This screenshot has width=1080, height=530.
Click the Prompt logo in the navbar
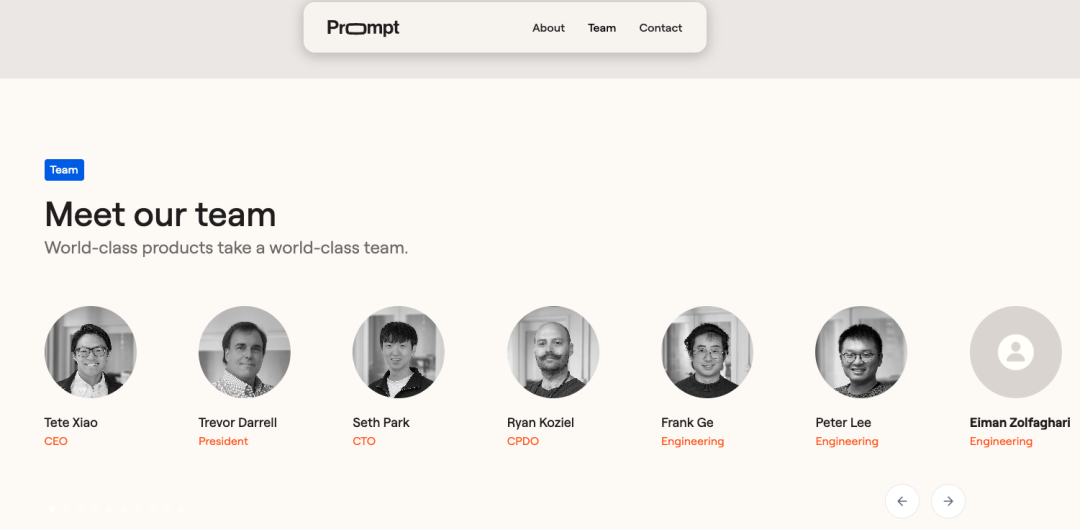[363, 28]
